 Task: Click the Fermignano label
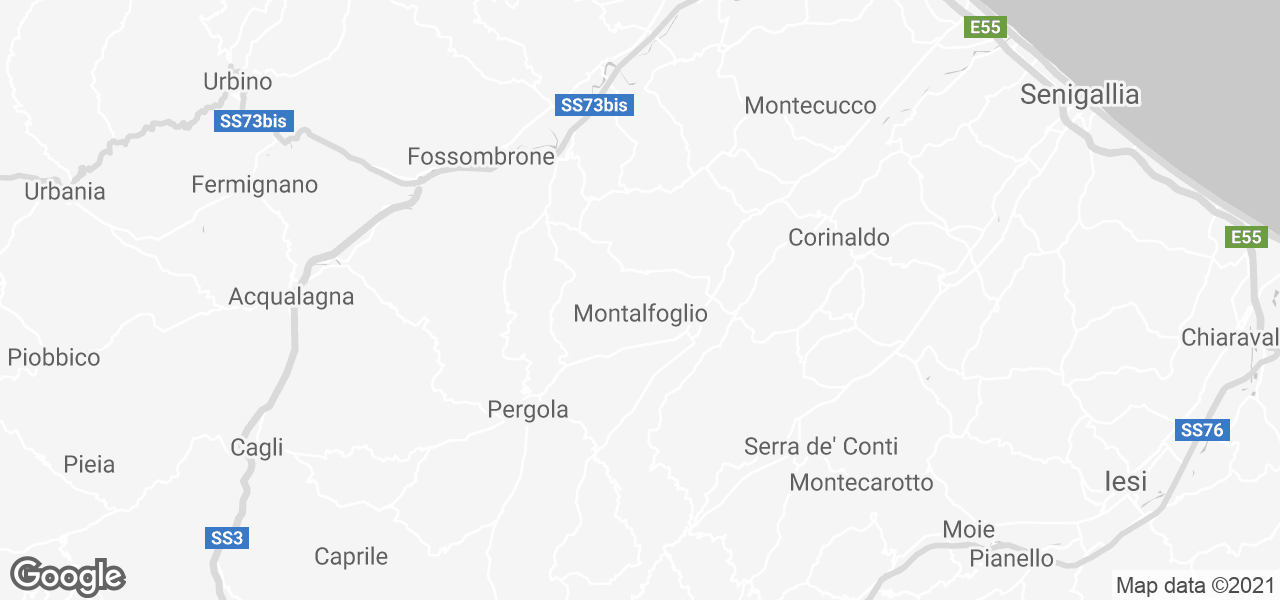coord(255,185)
